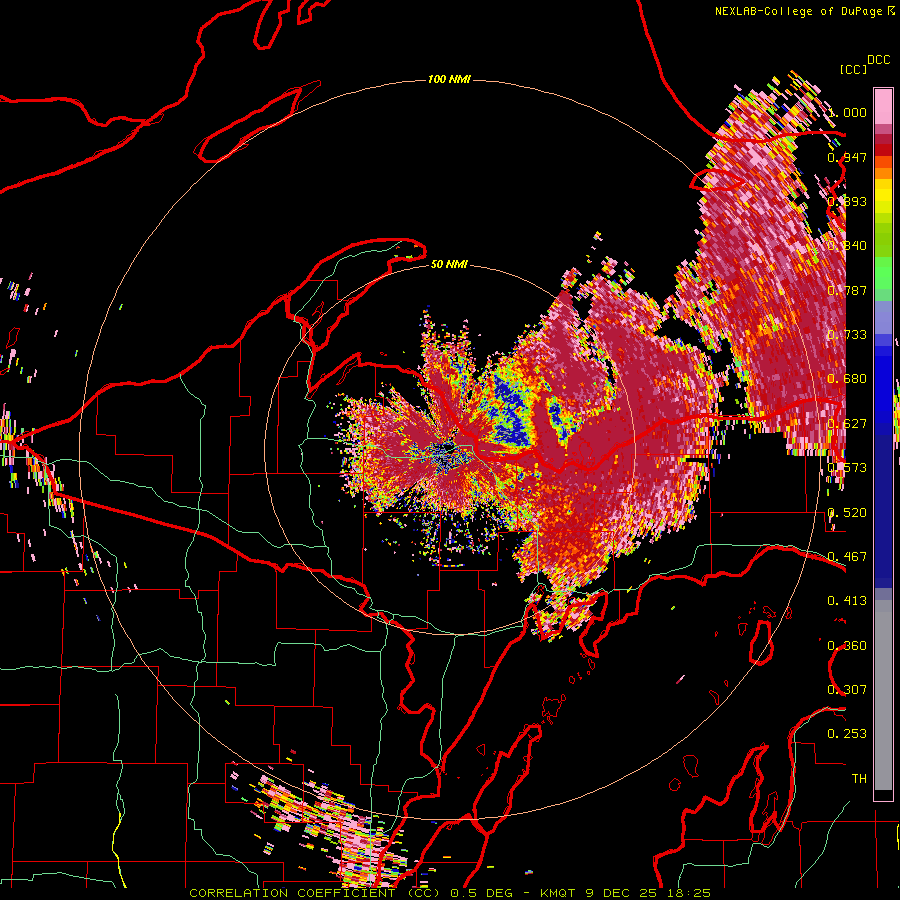Select the 0.947 legend value

(x=847, y=157)
